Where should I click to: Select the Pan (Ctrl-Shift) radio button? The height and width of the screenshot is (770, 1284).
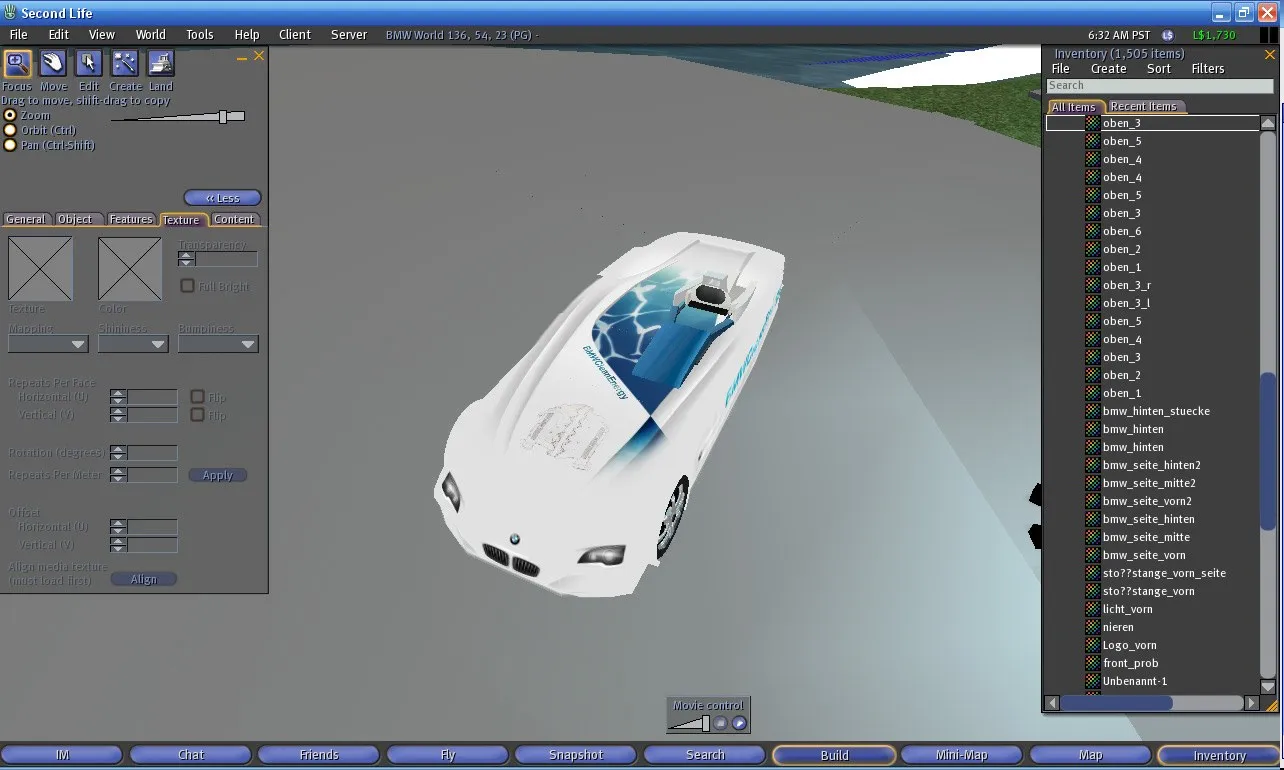(x=11, y=145)
